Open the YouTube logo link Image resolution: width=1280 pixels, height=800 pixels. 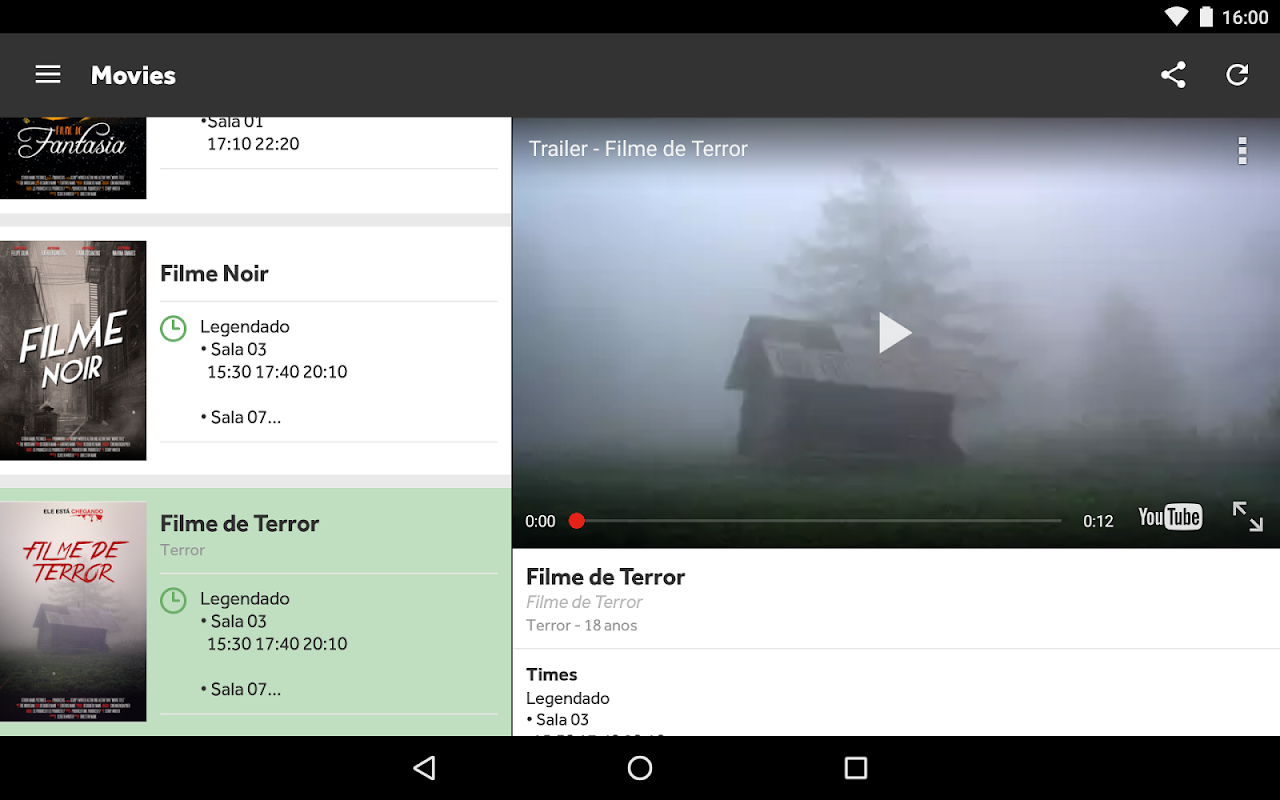[1170, 517]
